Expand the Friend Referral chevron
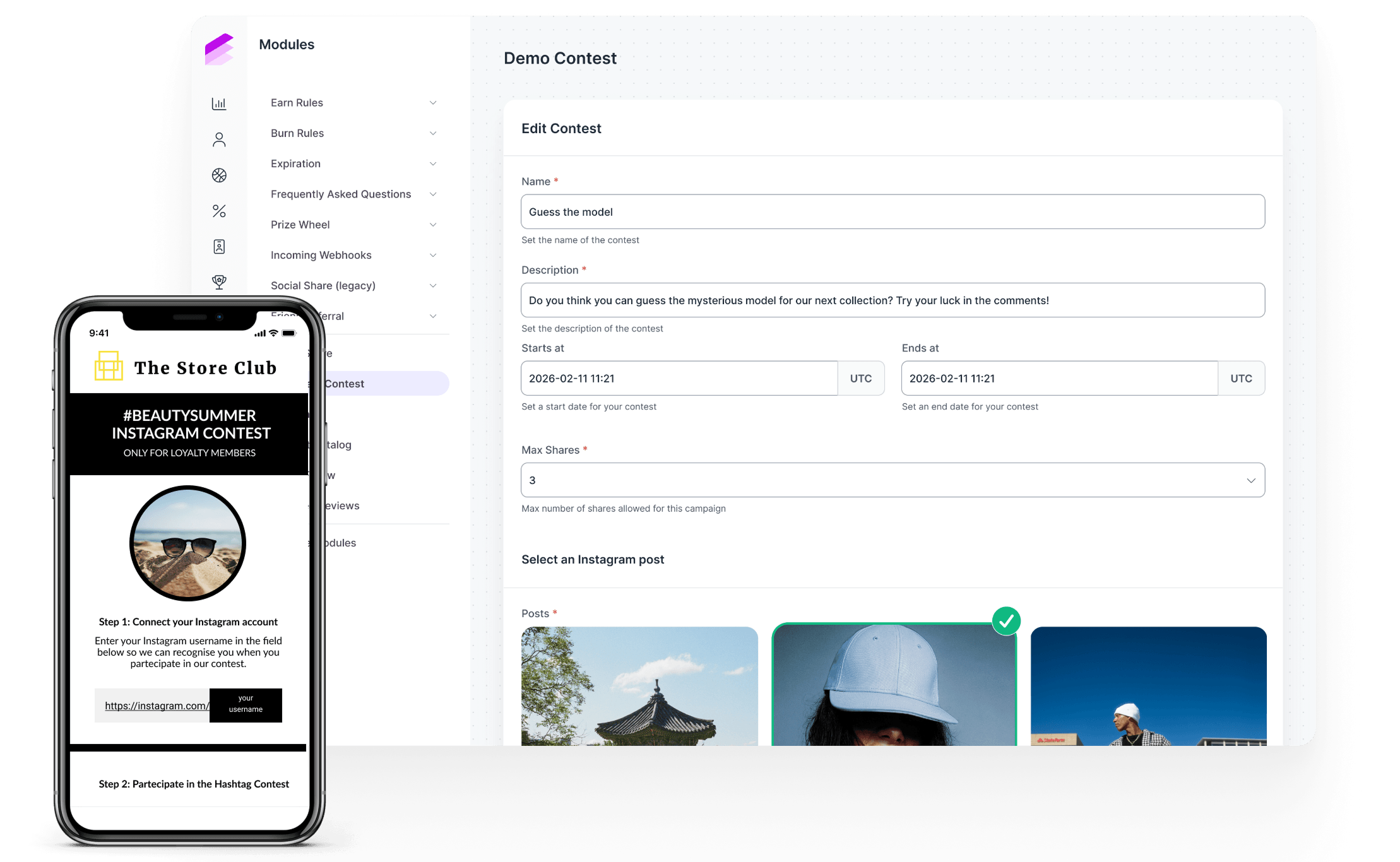This screenshot has height=862, width=1400. pyautogui.click(x=433, y=316)
